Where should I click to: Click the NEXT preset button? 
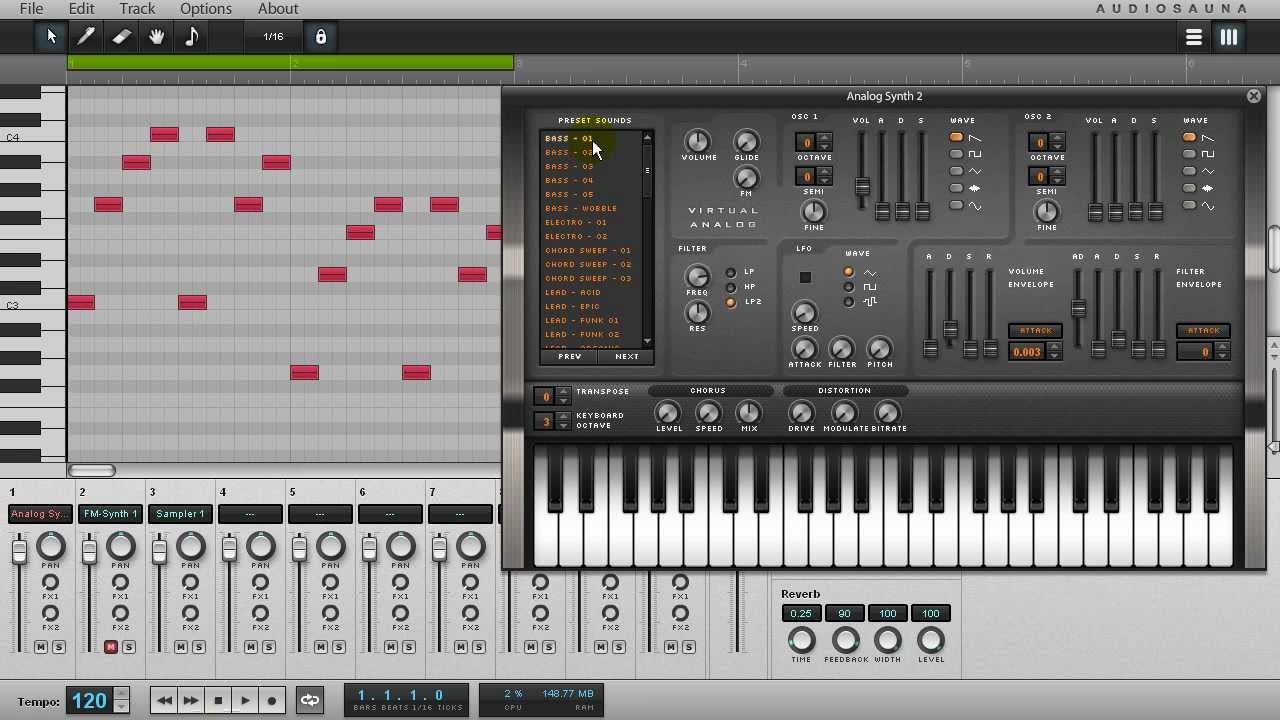(x=626, y=356)
